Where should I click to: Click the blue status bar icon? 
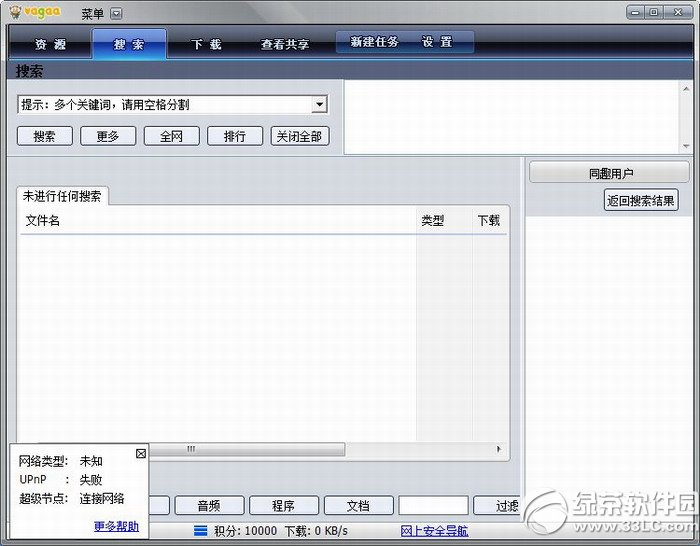point(201,531)
